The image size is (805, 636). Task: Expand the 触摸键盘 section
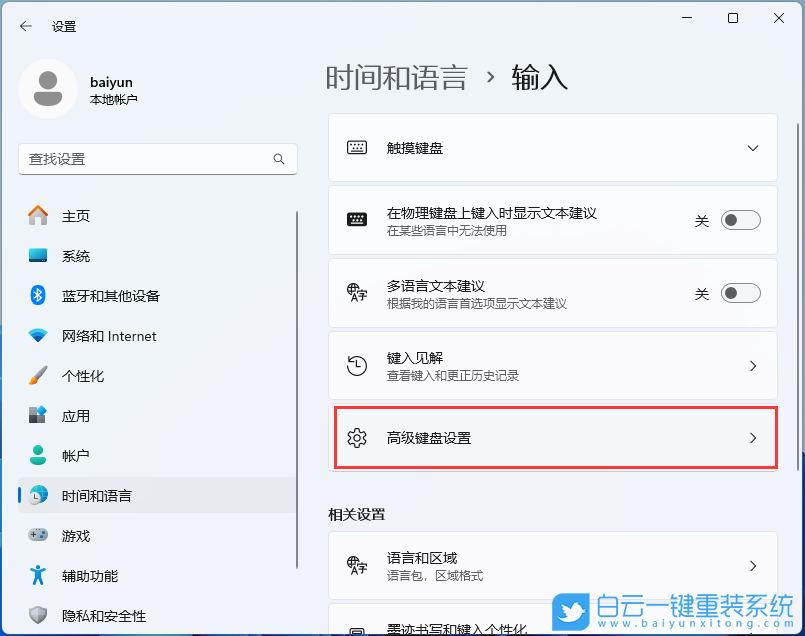pos(752,148)
